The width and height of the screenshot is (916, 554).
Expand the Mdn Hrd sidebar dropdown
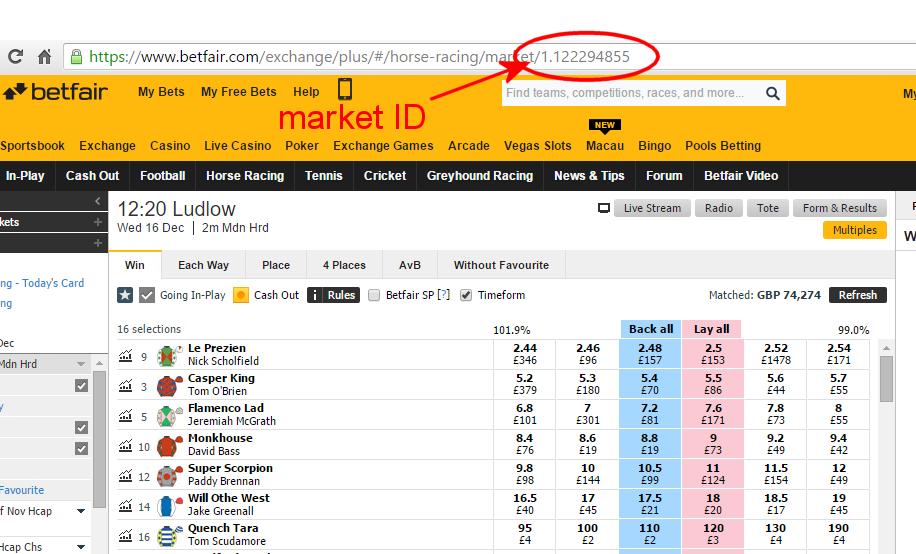[81, 364]
